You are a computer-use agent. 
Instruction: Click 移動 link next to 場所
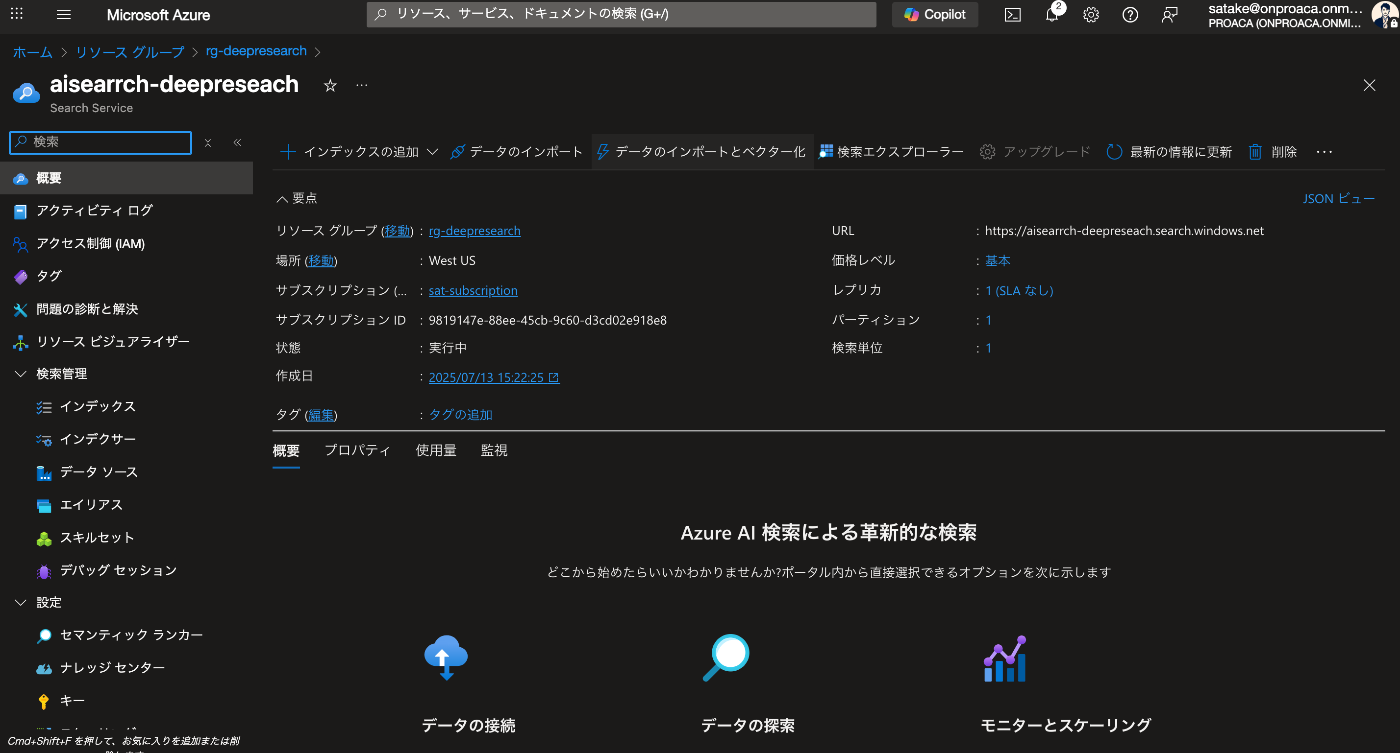tap(320, 261)
